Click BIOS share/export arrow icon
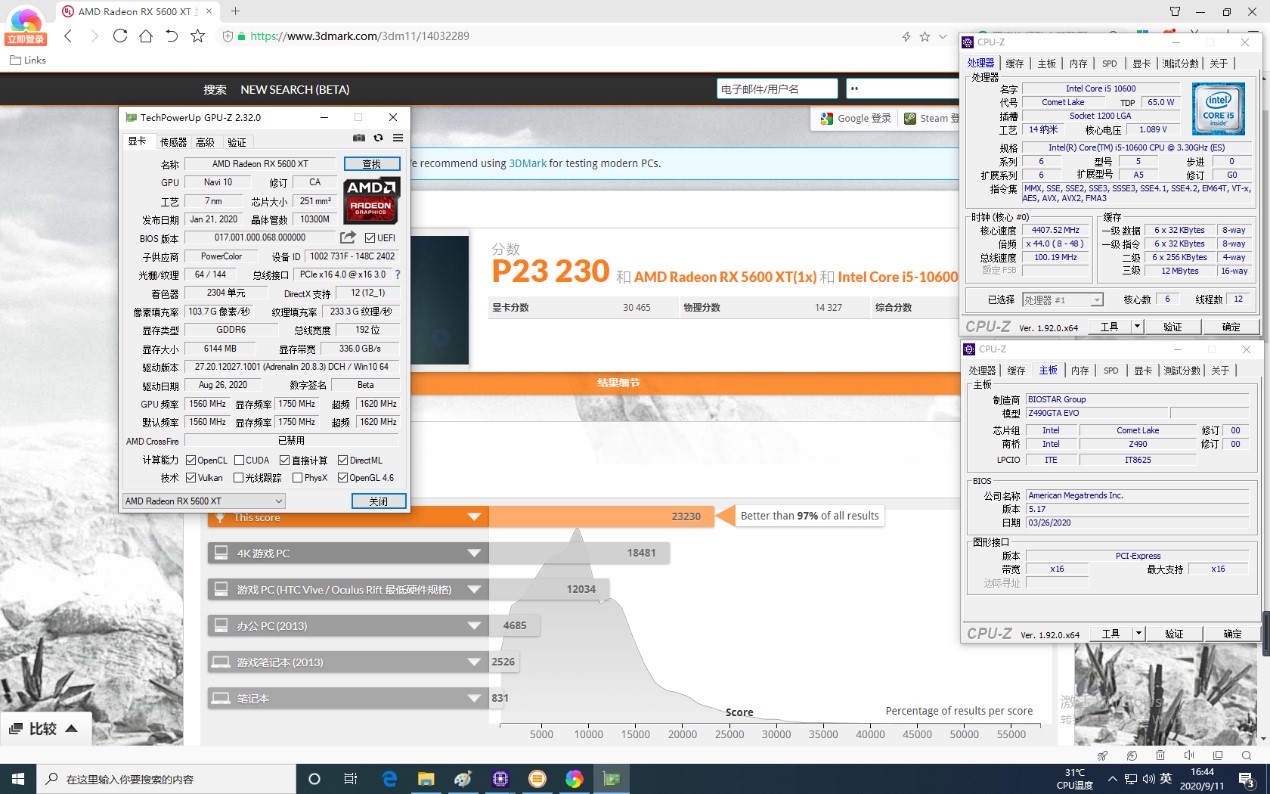The image size is (1270, 794). coord(348,237)
